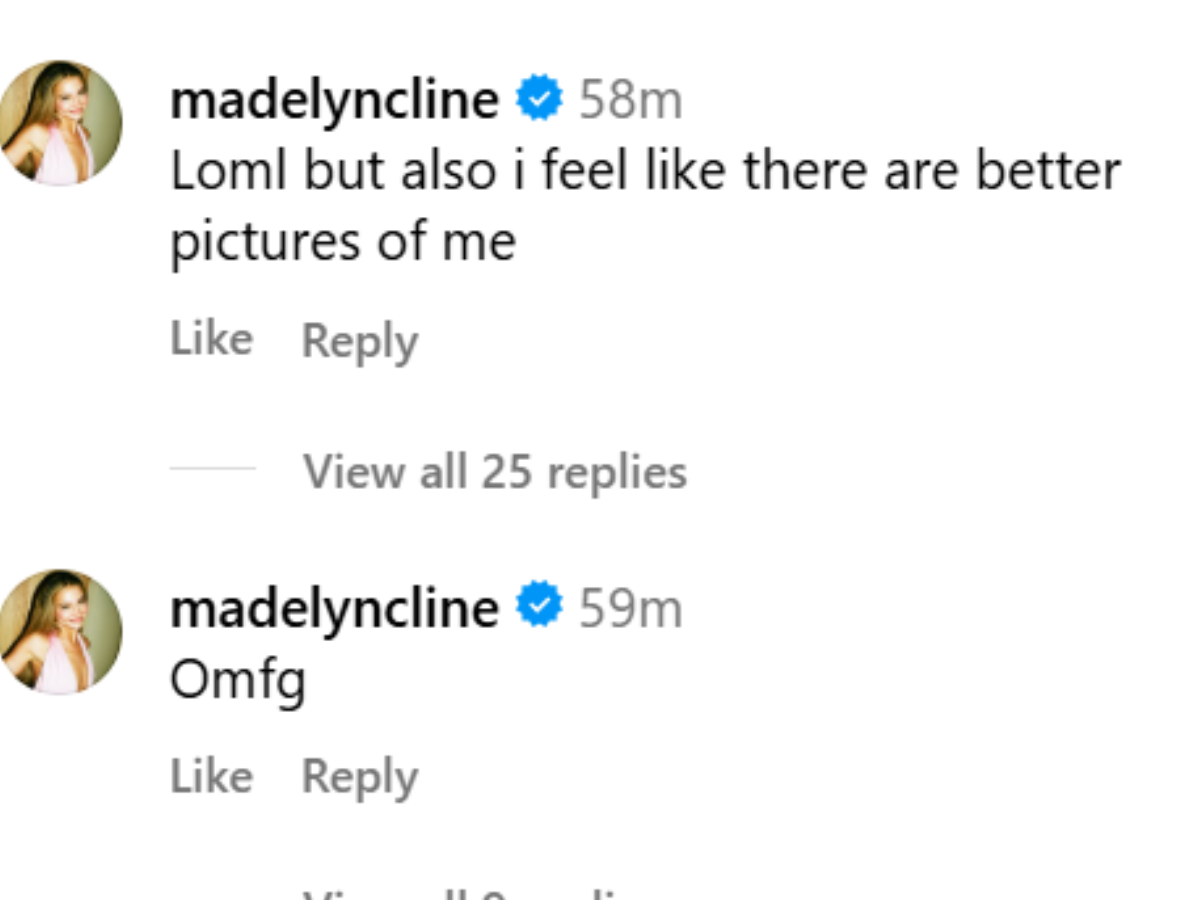The height and width of the screenshot is (900, 1200).
Task: Click verified badge next to the 58m timestamp
Action: tap(539, 100)
